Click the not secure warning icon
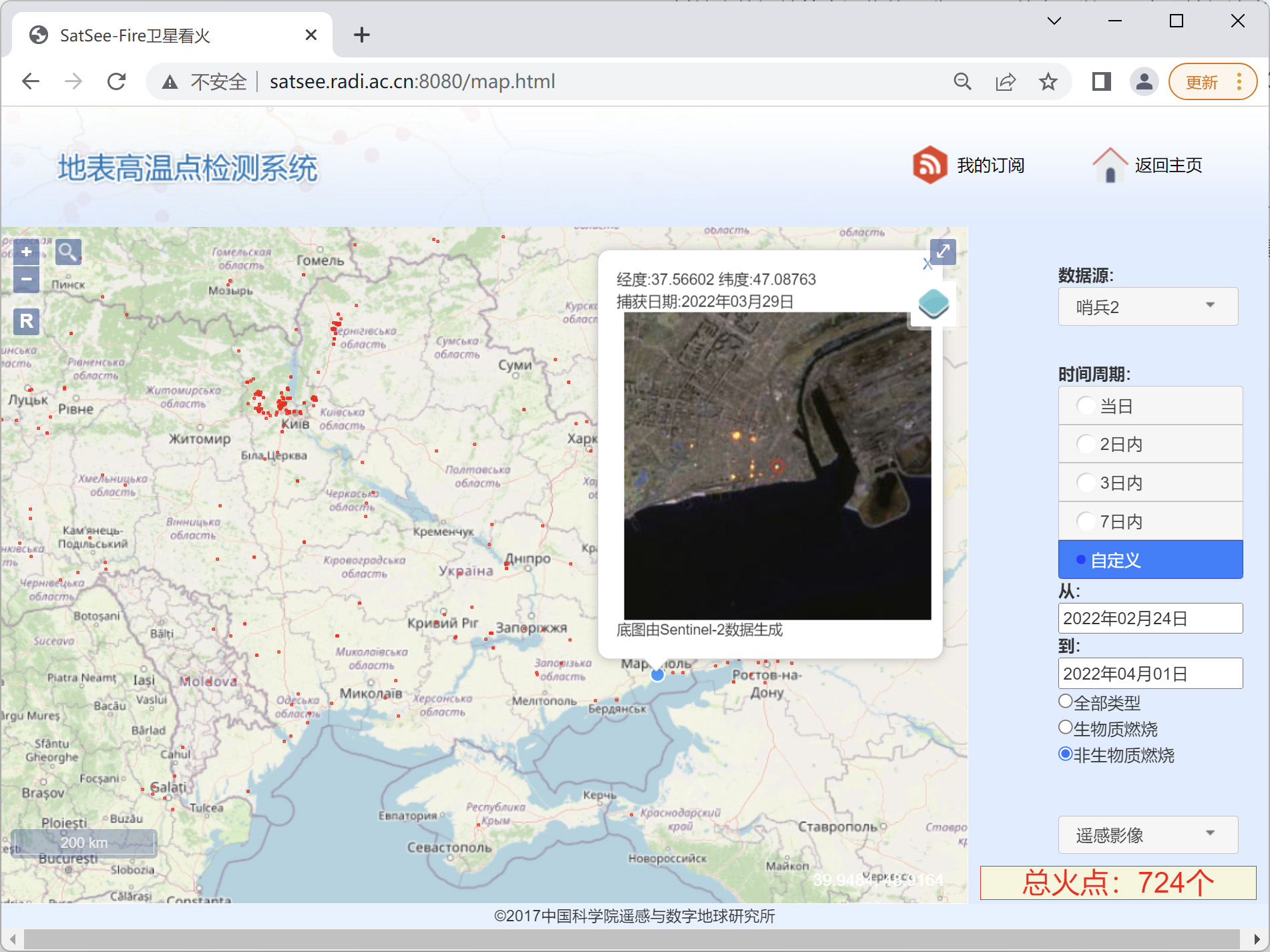1270x952 pixels. coord(170,82)
